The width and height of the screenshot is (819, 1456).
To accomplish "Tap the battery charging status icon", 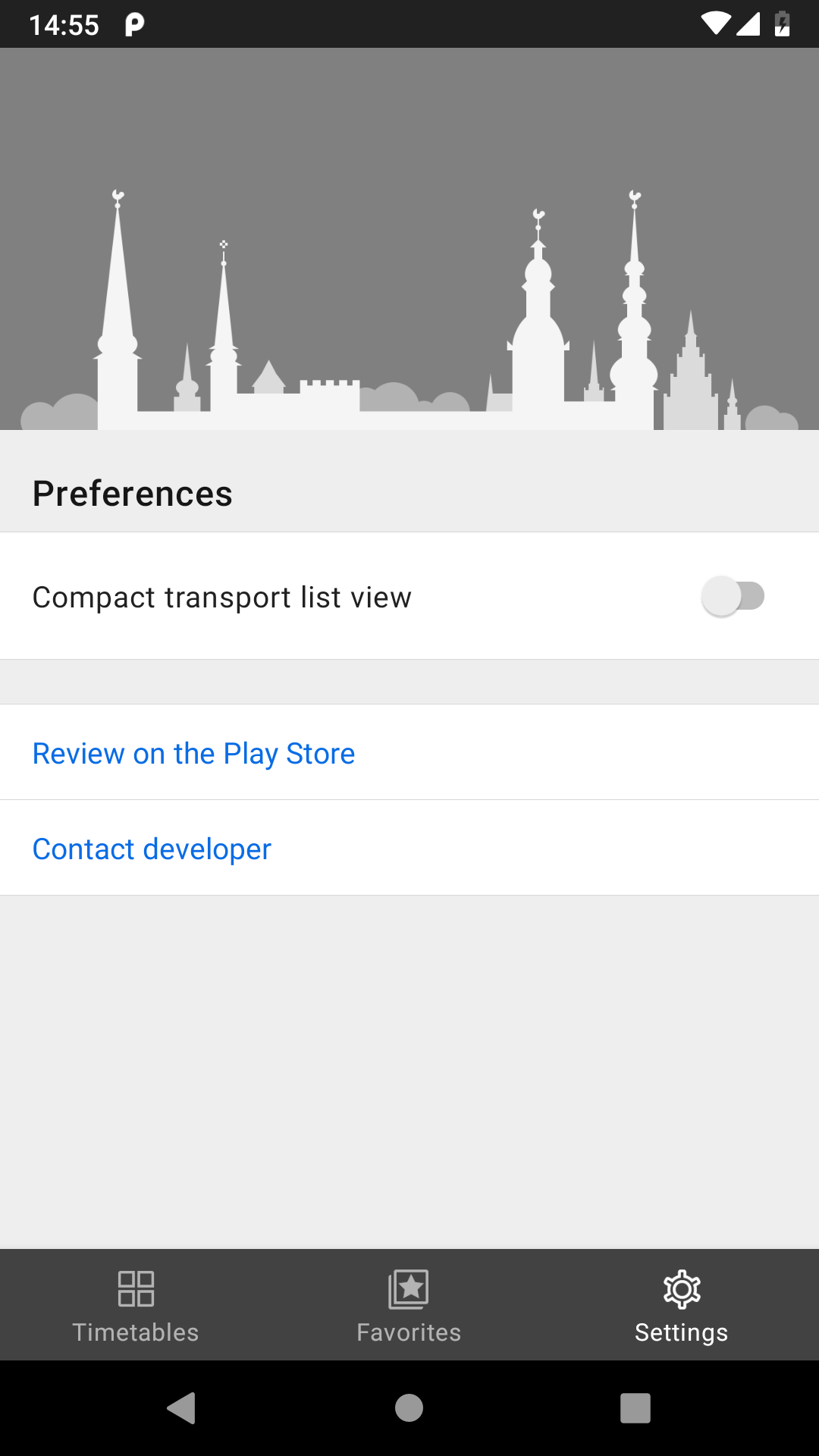I will 783,24.
